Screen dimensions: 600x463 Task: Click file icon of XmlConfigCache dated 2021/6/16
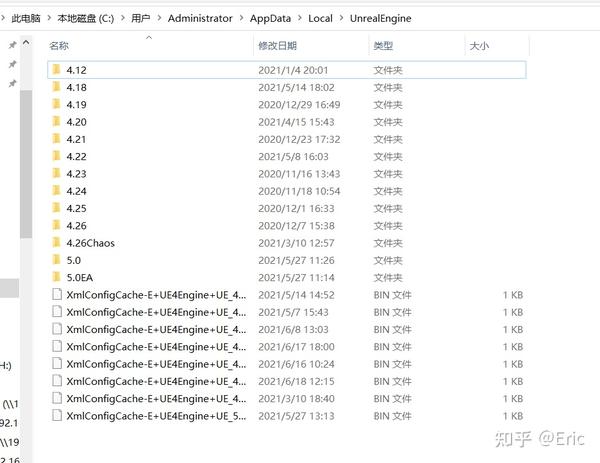point(57,364)
